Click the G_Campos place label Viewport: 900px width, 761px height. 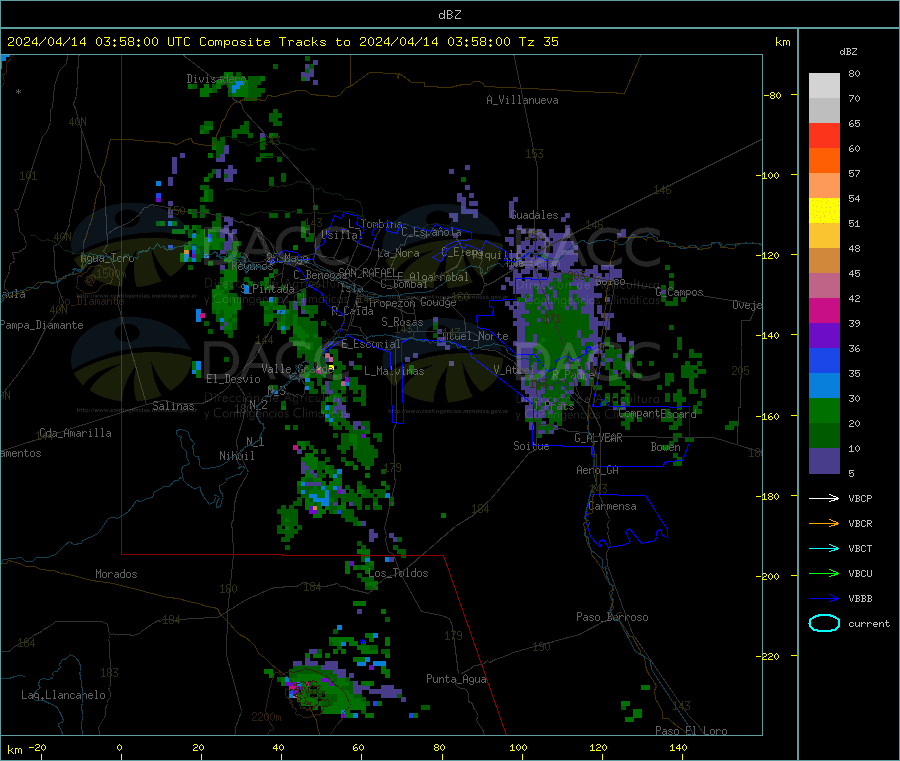point(679,292)
